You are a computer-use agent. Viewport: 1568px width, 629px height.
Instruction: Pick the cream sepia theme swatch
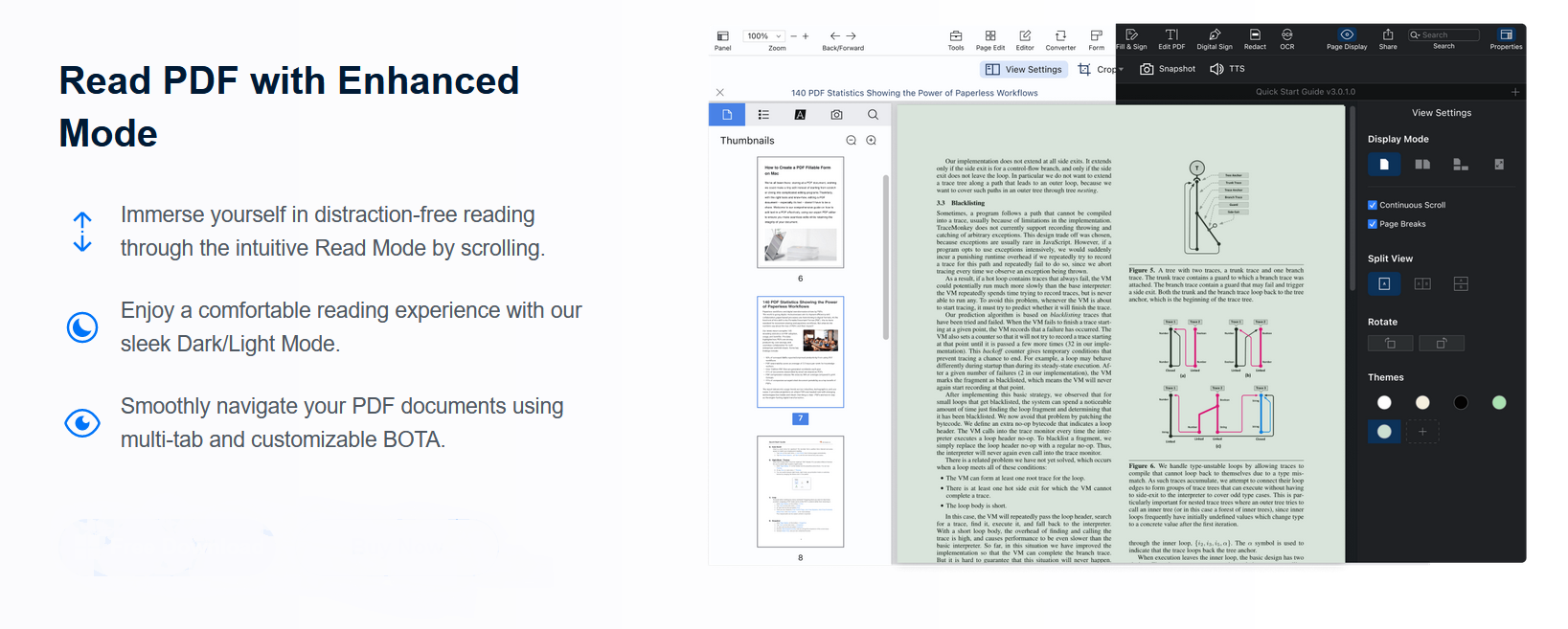click(x=1422, y=402)
